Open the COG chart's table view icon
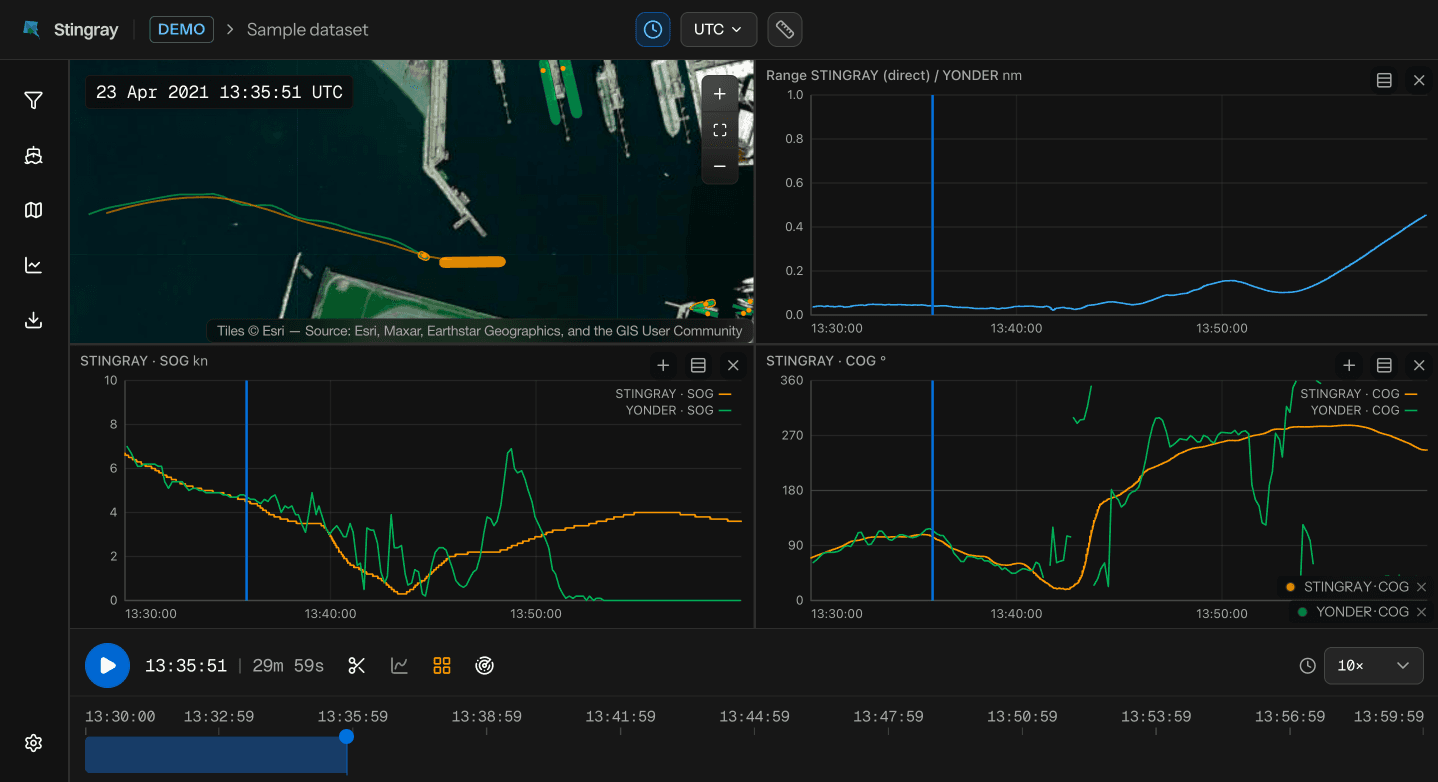 pos(1384,365)
